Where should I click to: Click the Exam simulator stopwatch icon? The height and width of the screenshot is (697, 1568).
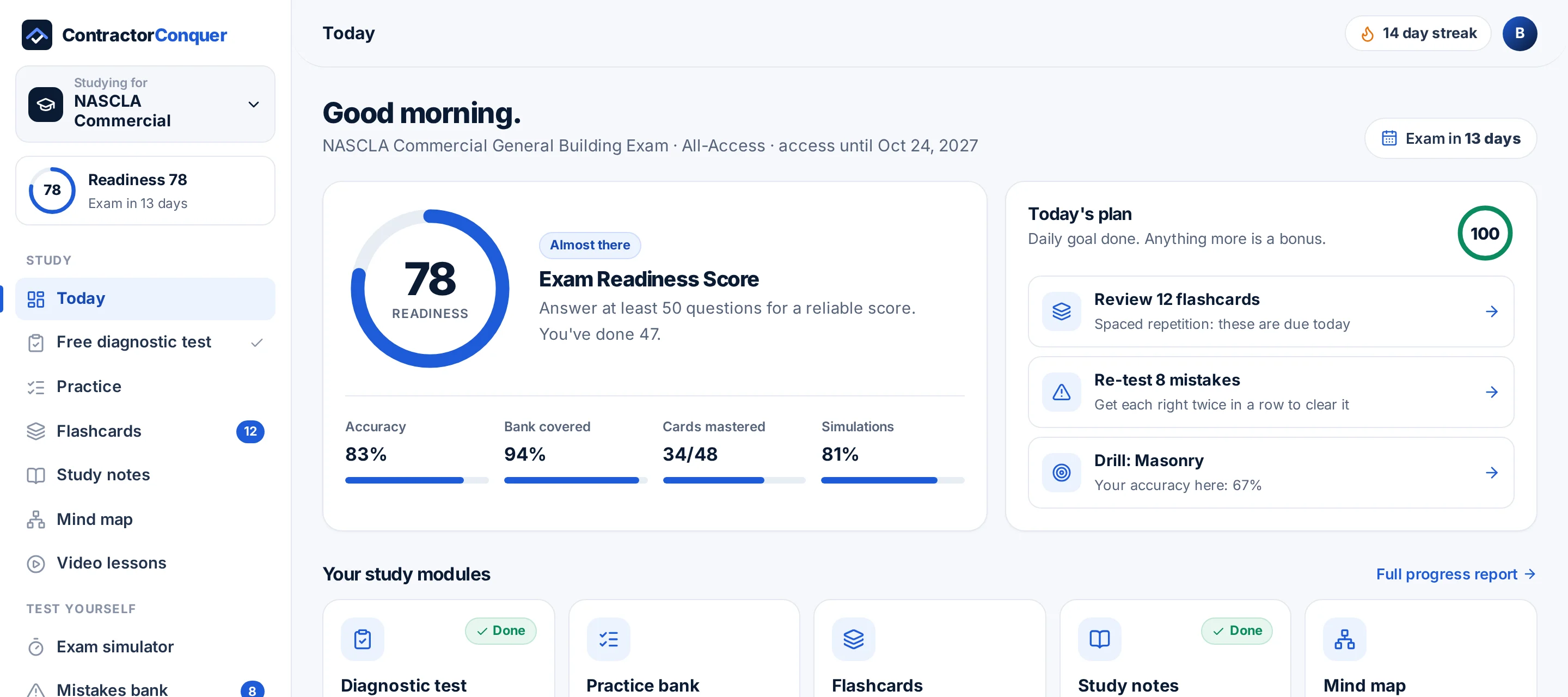tap(36, 646)
